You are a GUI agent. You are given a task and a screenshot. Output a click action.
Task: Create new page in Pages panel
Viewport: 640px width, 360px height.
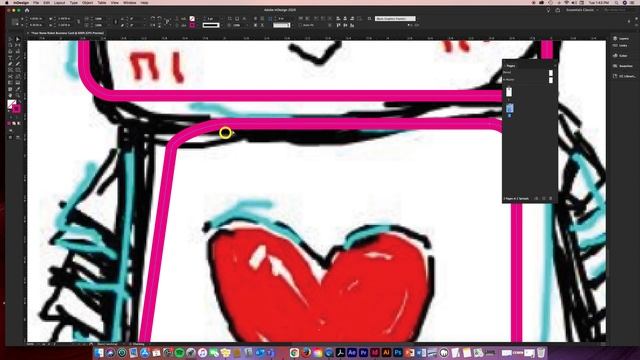click(x=544, y=198)
